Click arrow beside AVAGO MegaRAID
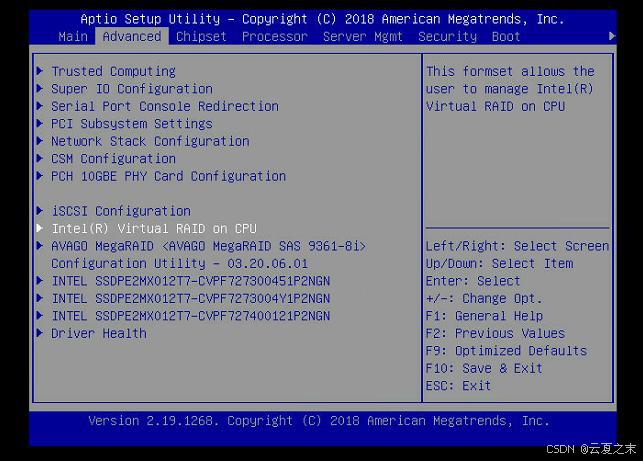The image size is (643, 461). point(40,245)
